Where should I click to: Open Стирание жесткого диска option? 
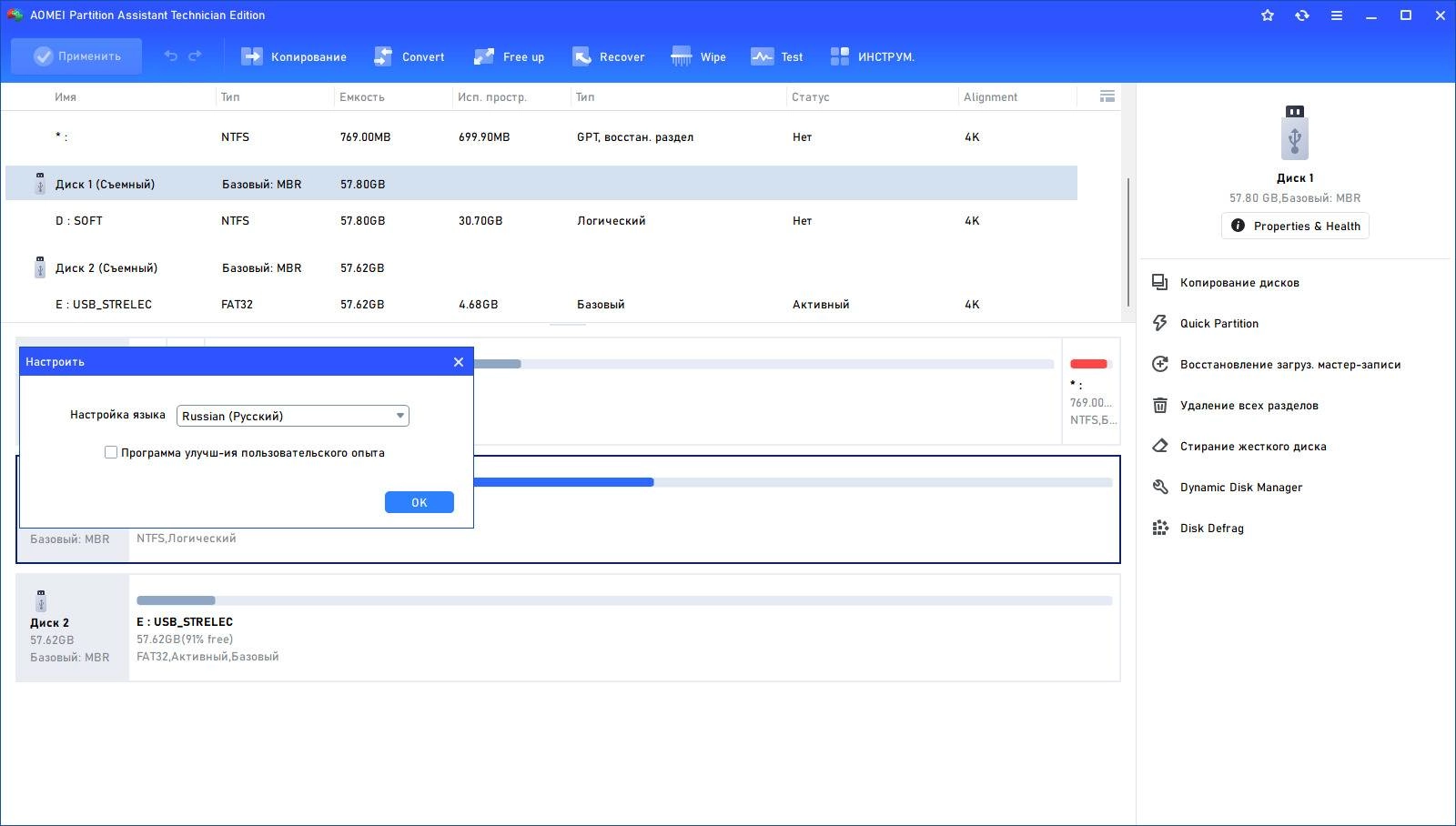(x=1253, y=447)
